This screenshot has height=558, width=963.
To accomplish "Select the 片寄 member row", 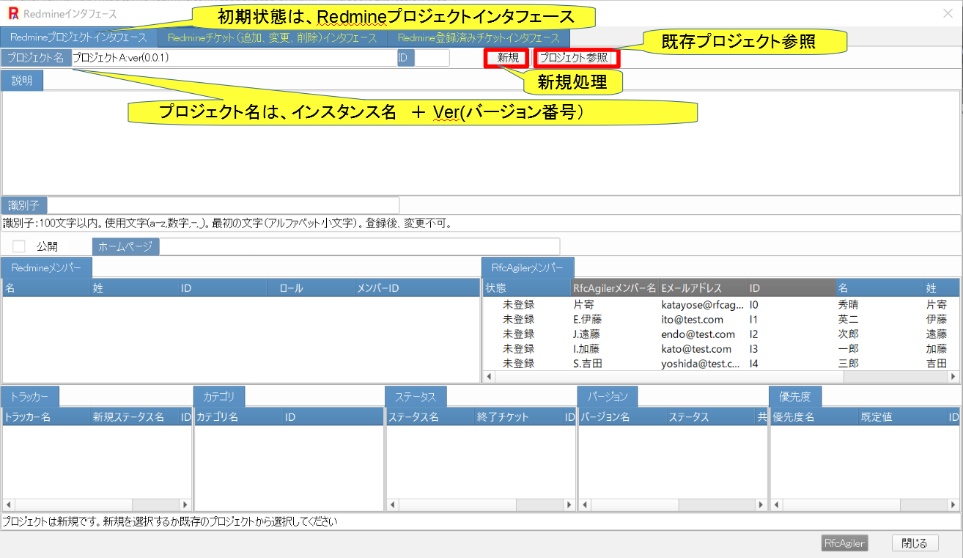I will point(719,304).
